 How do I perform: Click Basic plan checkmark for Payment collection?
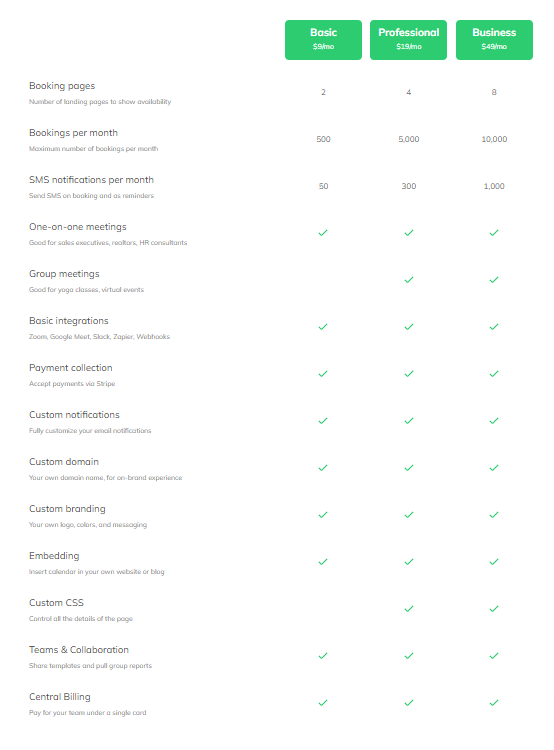[323, 374]
